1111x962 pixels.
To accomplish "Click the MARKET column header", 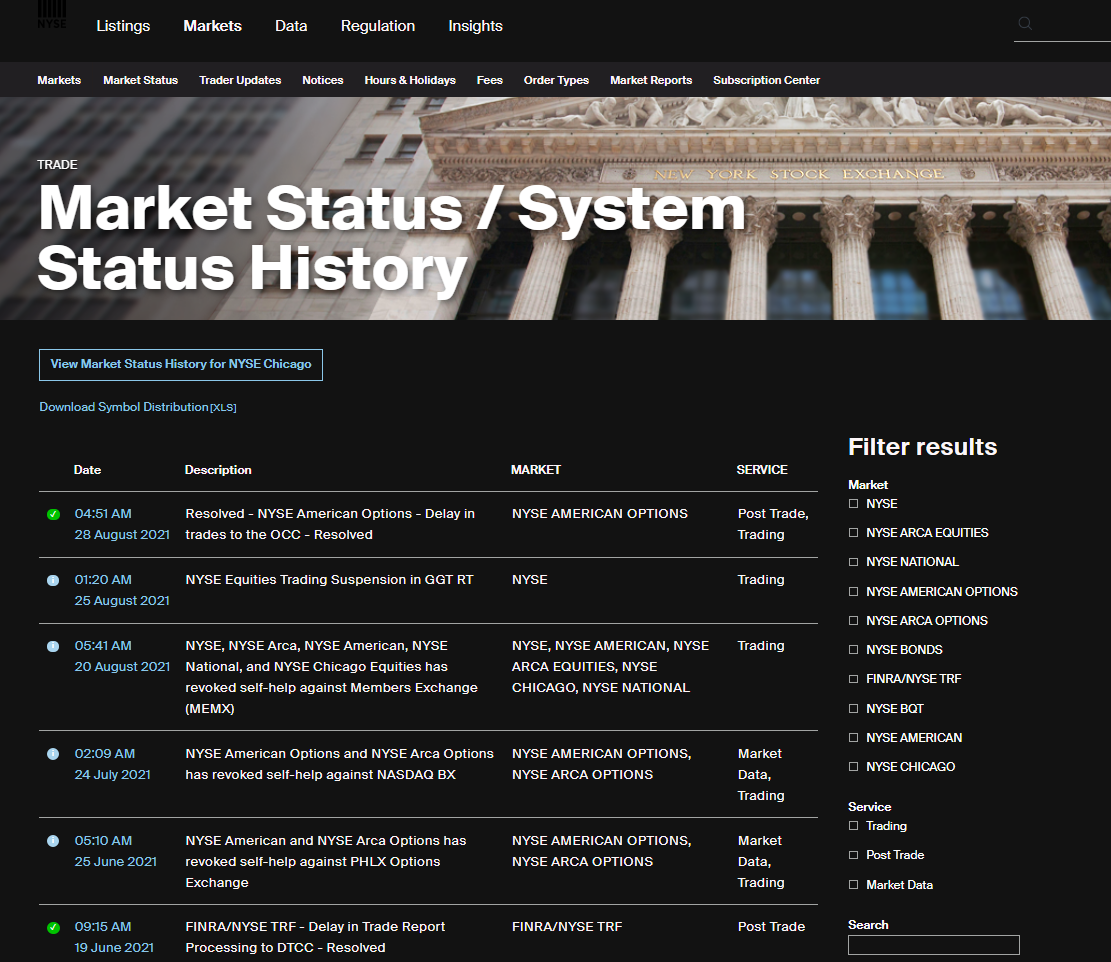I will [x=536, y=470].
